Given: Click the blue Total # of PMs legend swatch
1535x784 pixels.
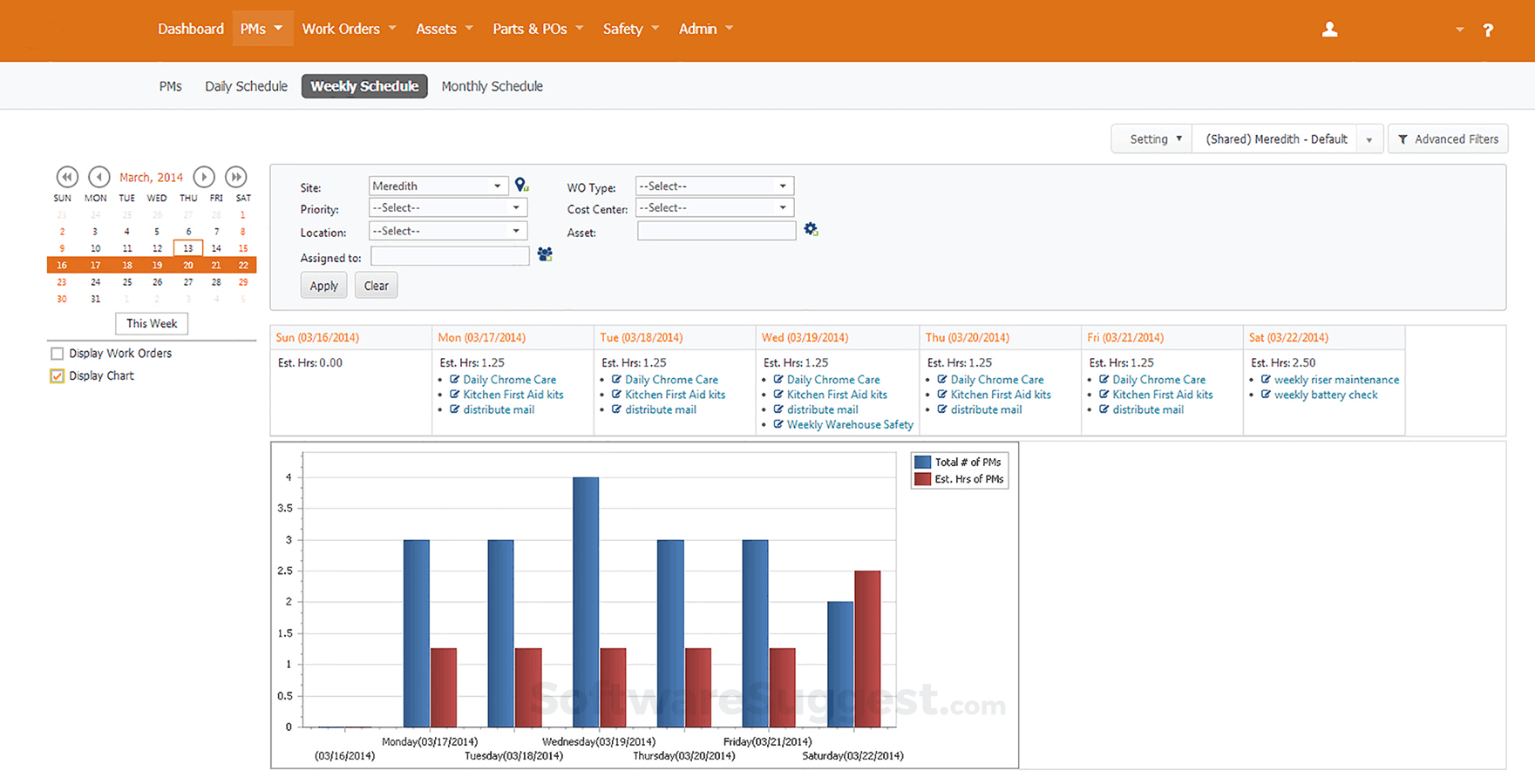Looking at the screenshot, I should (922, 463).
